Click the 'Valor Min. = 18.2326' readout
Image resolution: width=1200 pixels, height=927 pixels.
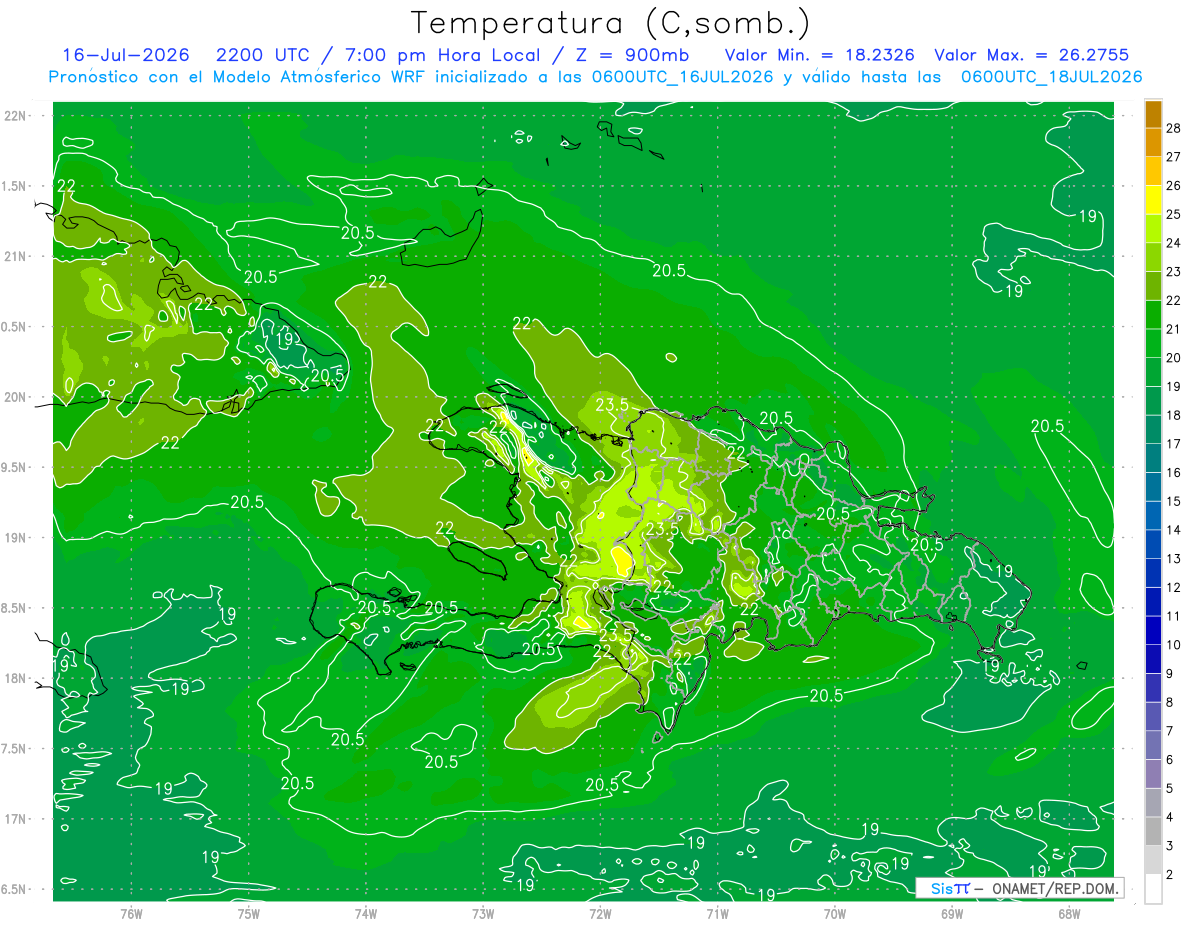pyautogui.click(x=819, y=55)
